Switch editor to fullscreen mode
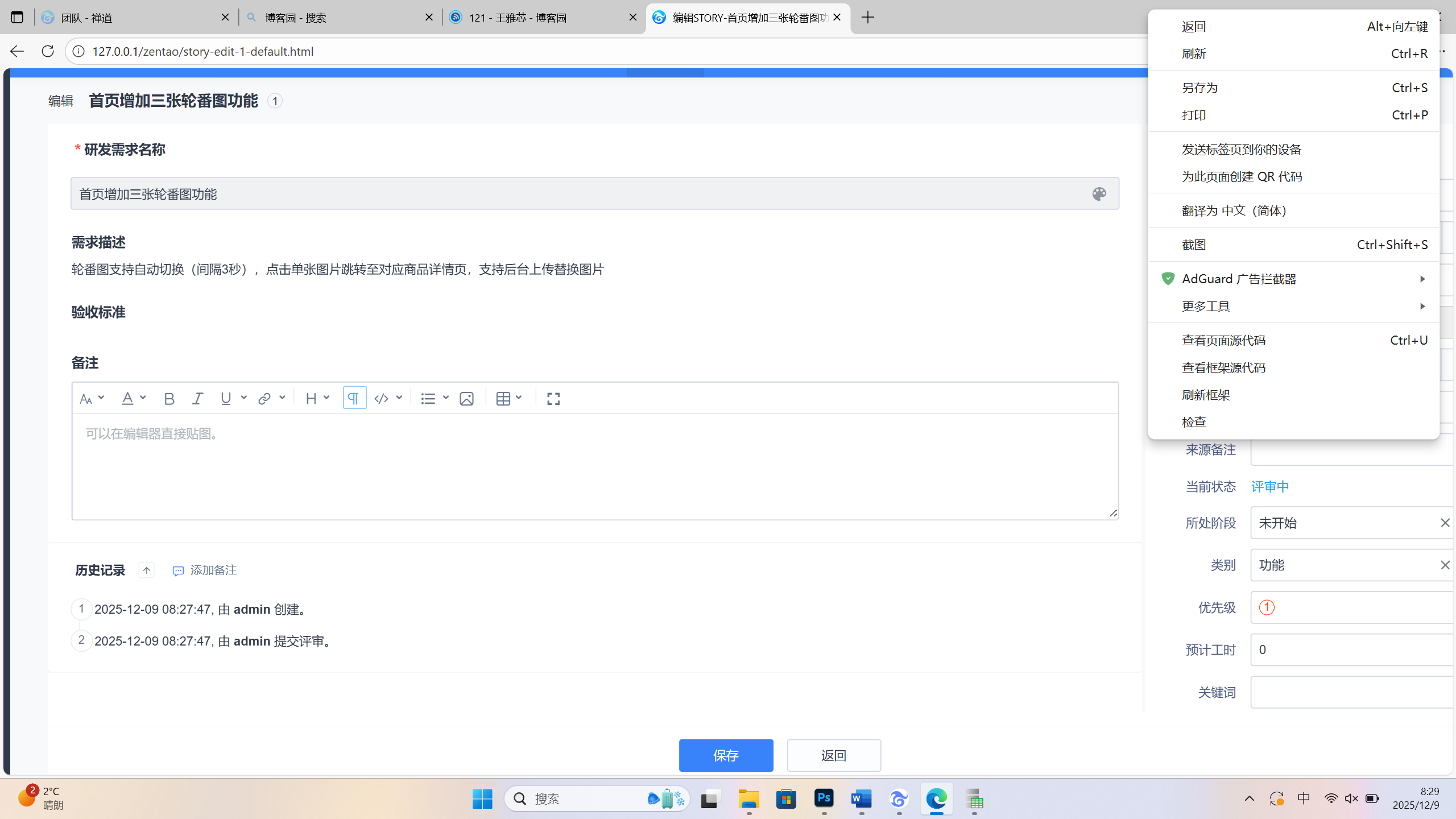1456x819 pixels. [553, 399]
